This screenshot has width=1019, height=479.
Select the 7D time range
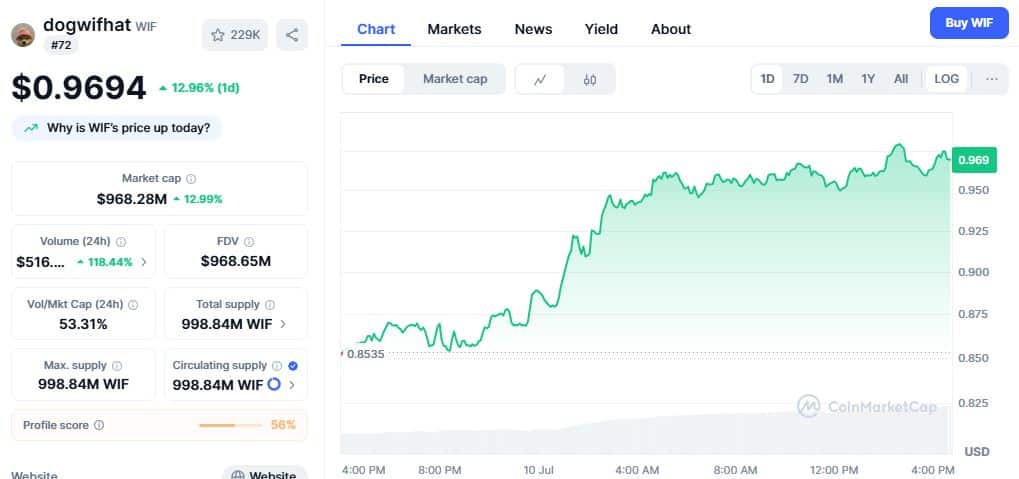(x=801, y=79)
